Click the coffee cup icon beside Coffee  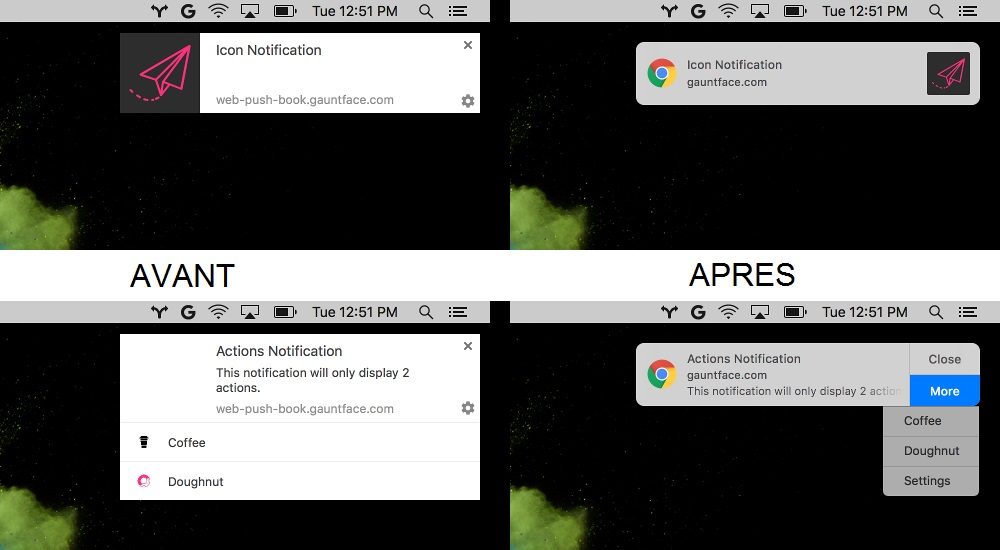[144, 442]
